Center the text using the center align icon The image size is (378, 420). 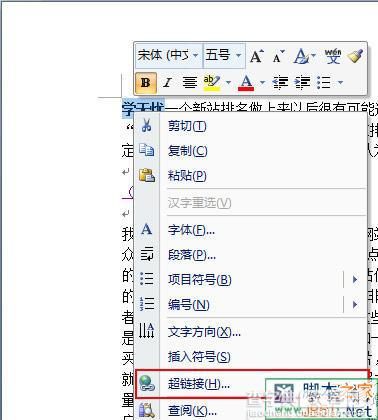tap(190, 82)
